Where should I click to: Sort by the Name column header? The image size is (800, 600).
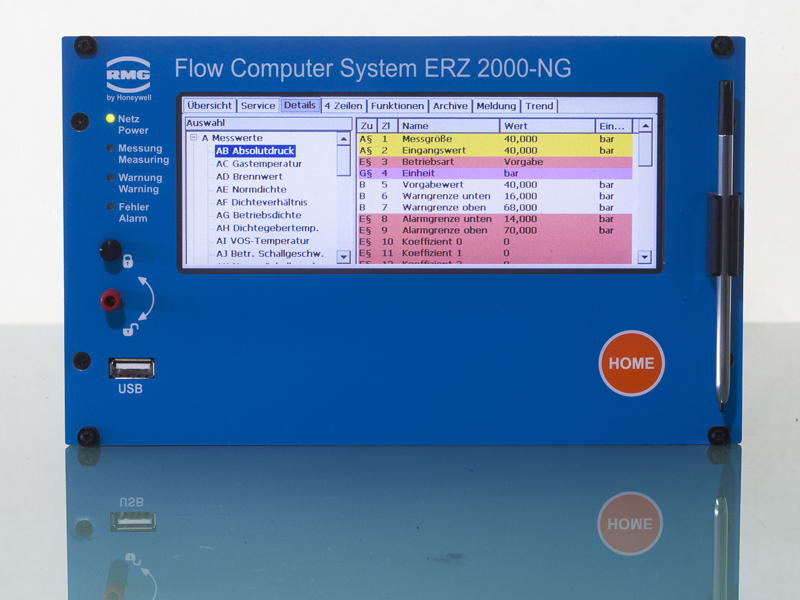[x=448, y=126]
